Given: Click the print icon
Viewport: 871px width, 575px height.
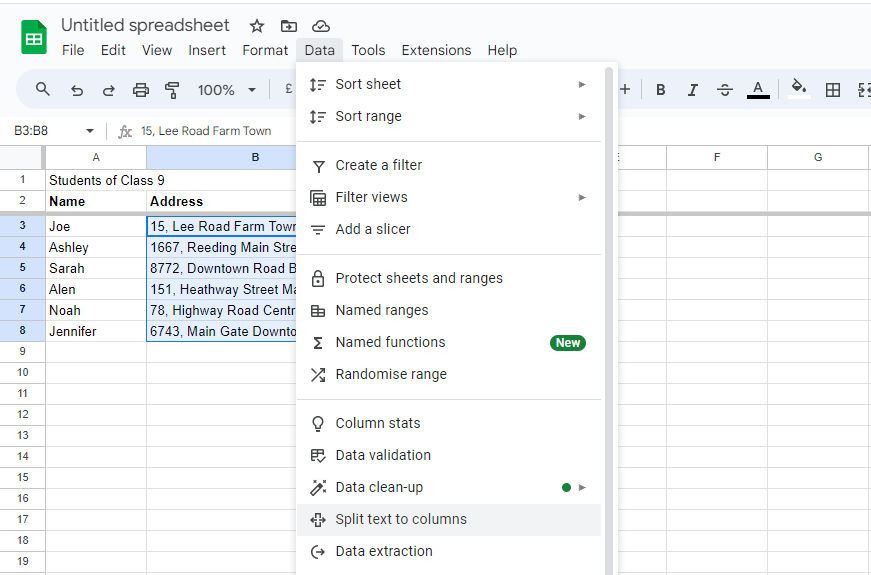Looking at the screenshot, I should [141, 90].
